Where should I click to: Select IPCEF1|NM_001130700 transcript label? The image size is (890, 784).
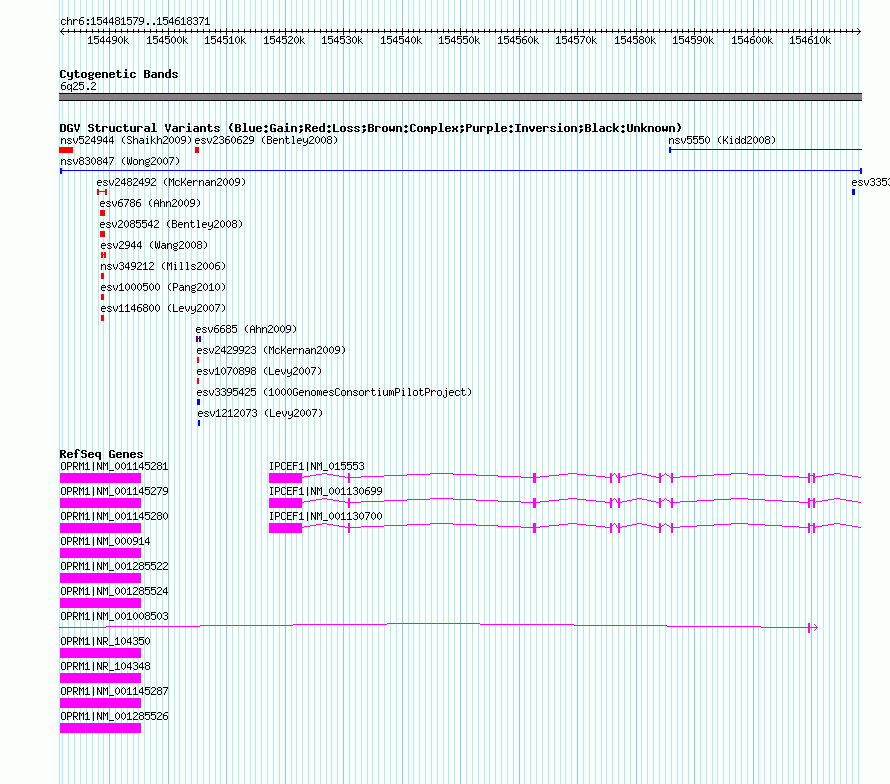coord(326,517)
